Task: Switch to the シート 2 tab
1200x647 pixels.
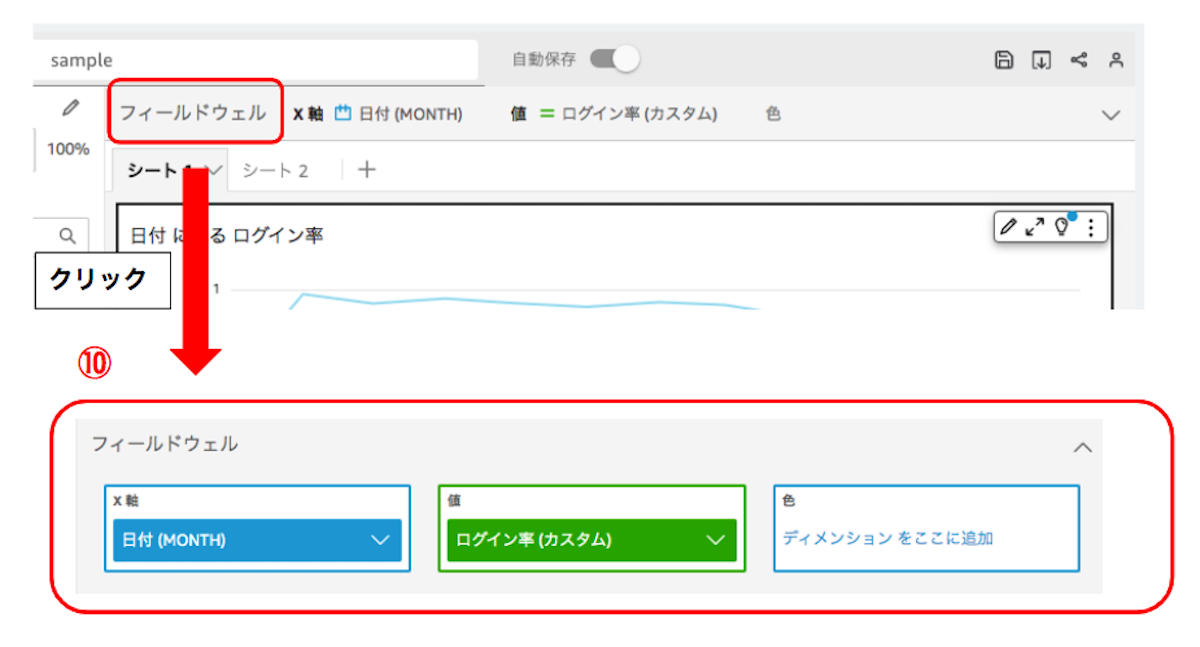Action: pos(275,171)
